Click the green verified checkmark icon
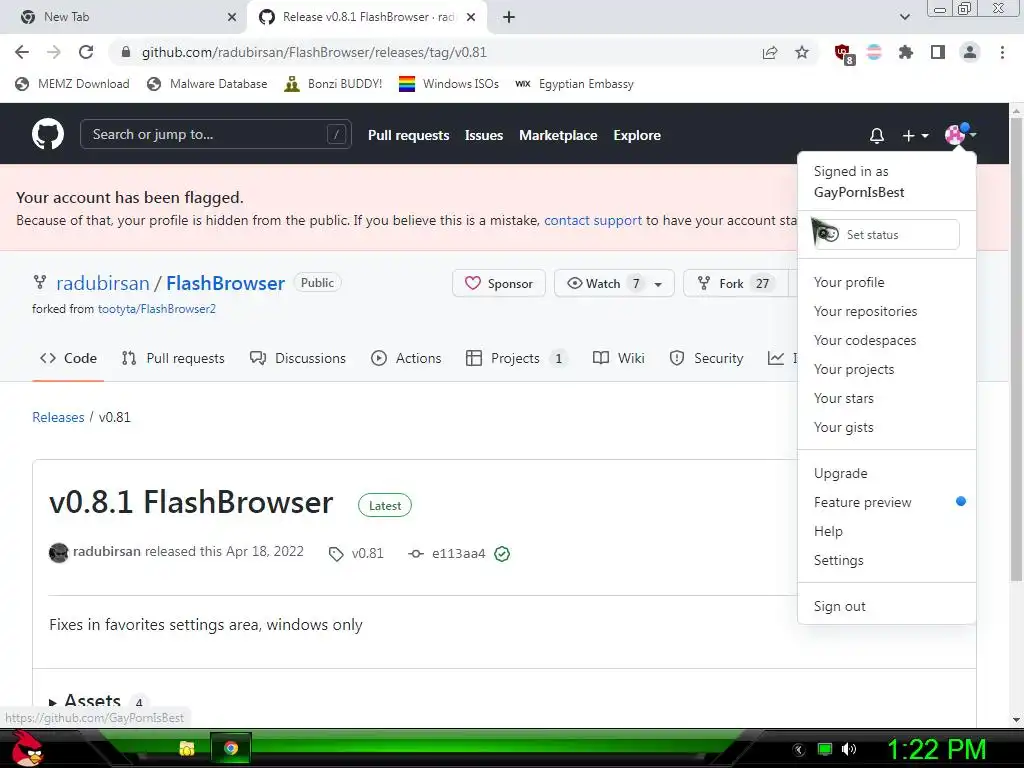Image resolution: width=1024 pixels, height=768 pixels. (502, 554)
